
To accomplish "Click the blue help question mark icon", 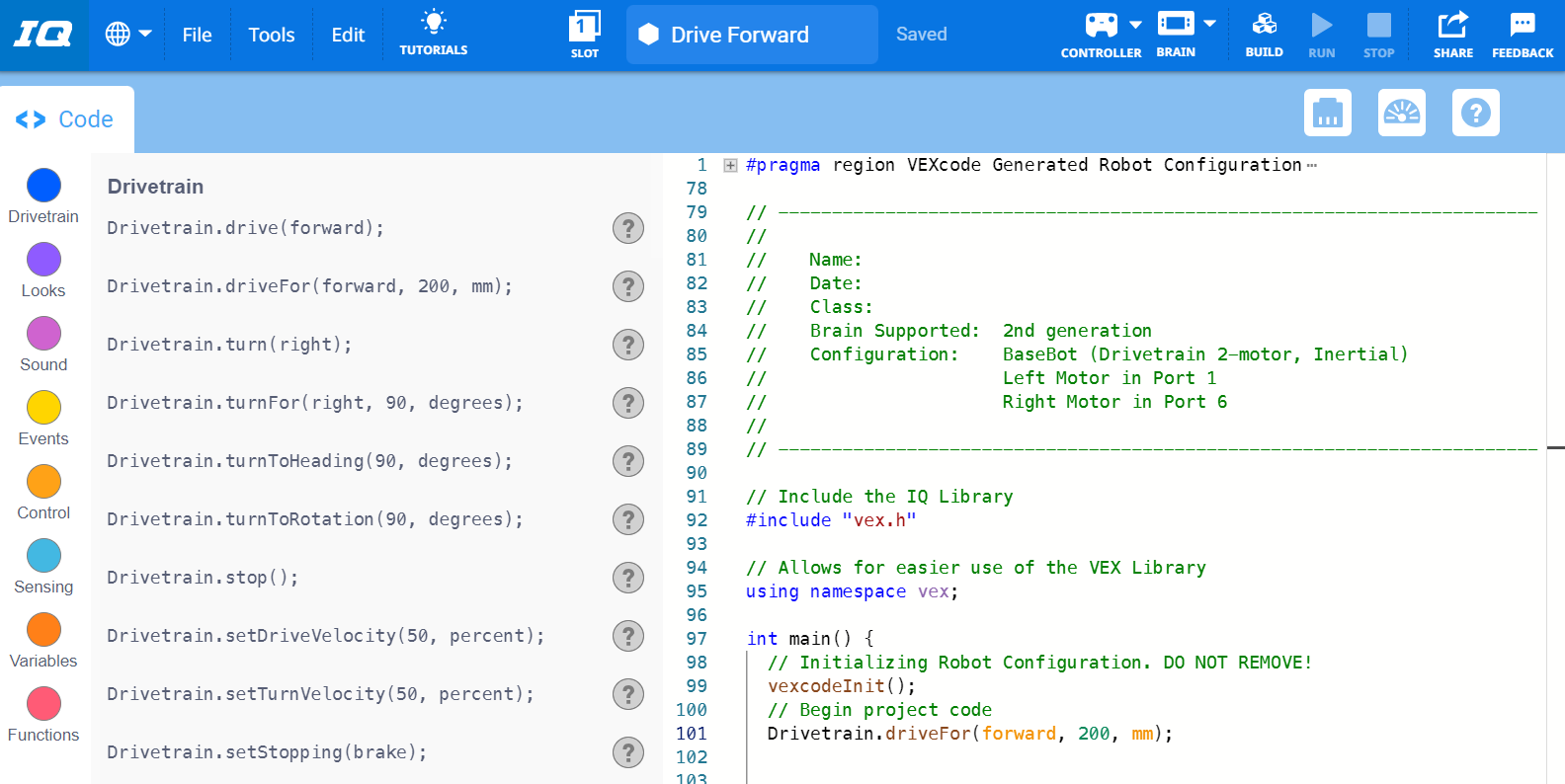I will point(1475,113).
